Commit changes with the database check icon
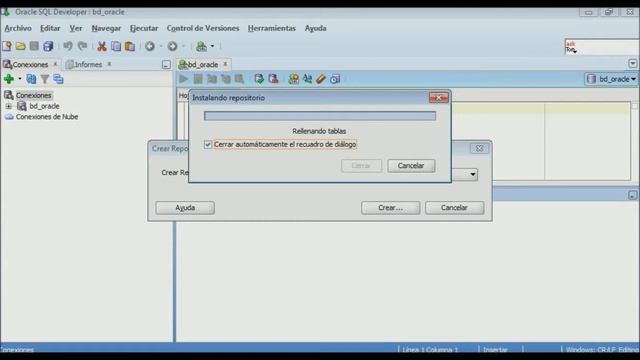 (259, 79)
